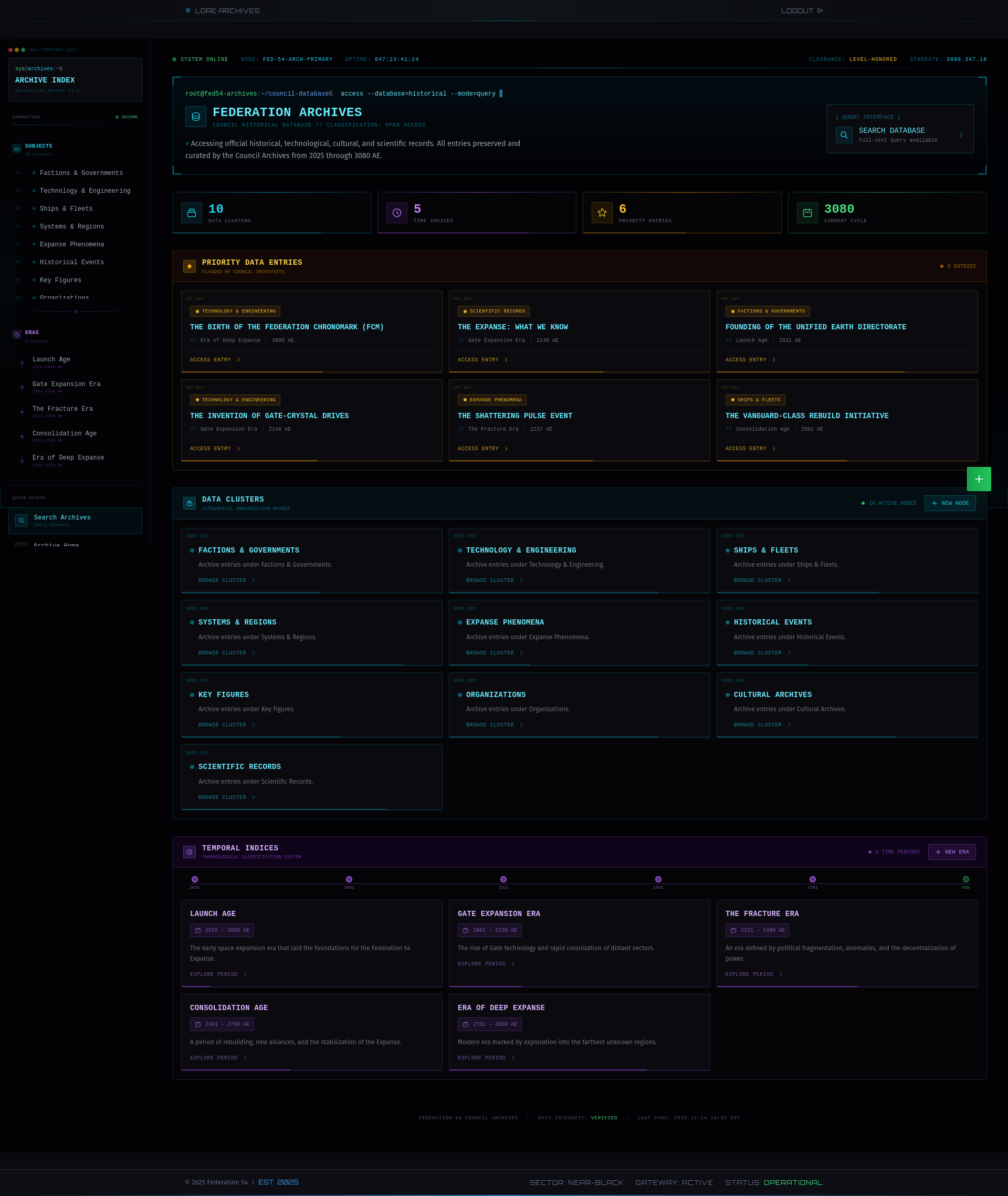1008x1196 pixels.
Task: Open Browse Cluster chevron under Key Figures
Action: coord(254,725)
